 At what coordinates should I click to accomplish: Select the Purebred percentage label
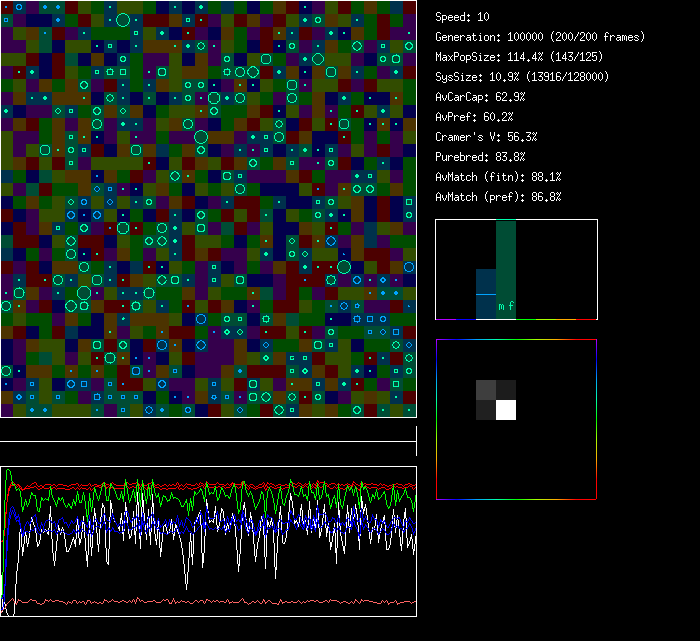pos(480,157)
